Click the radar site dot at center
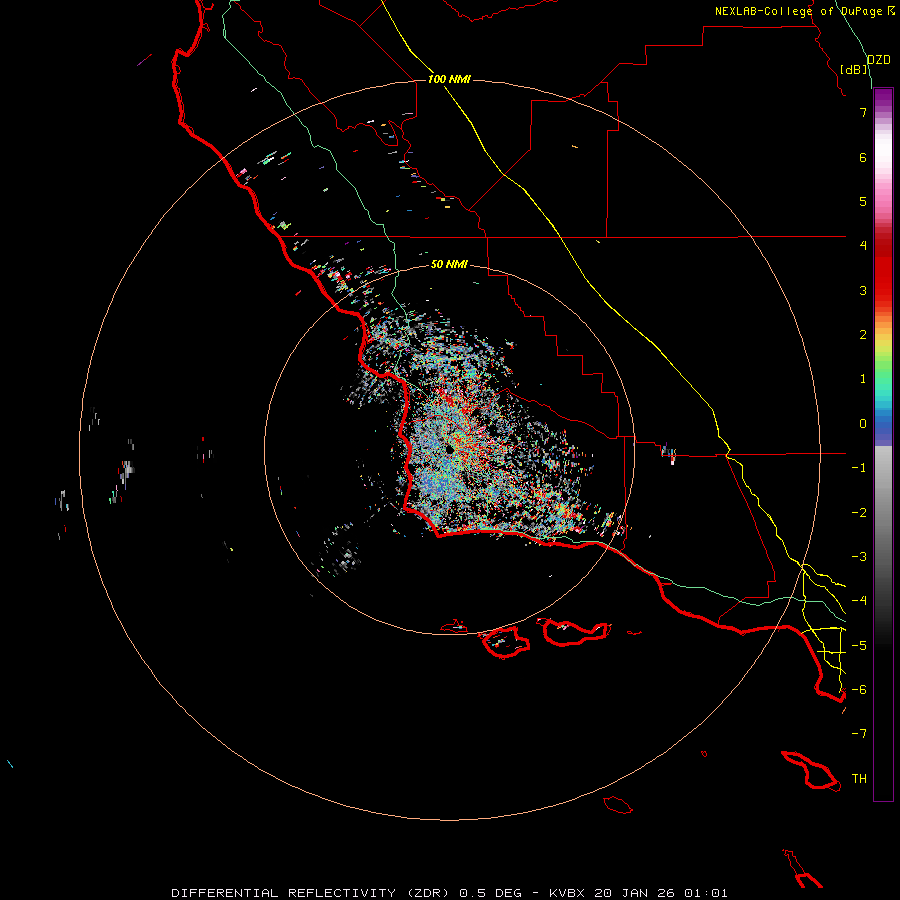Screen dimensions: 900x900 pyautogui.click(x=450, y=449)
